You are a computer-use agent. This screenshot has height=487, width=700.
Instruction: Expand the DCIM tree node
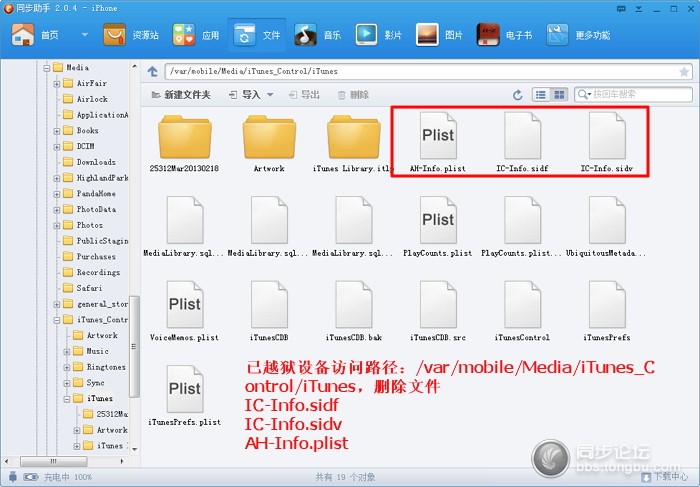[x=57, y=146]
